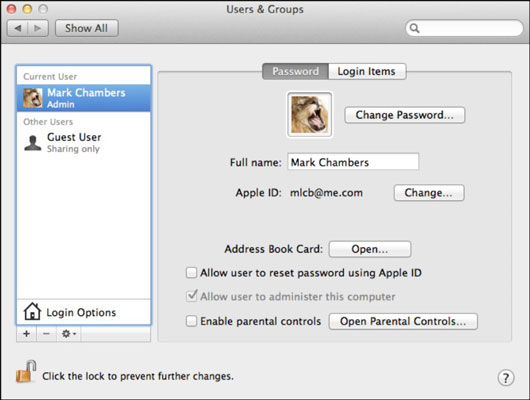This screenshot has width=530, height=400.
Task: Switch to the Password tab
Action: tap(295, 71)
